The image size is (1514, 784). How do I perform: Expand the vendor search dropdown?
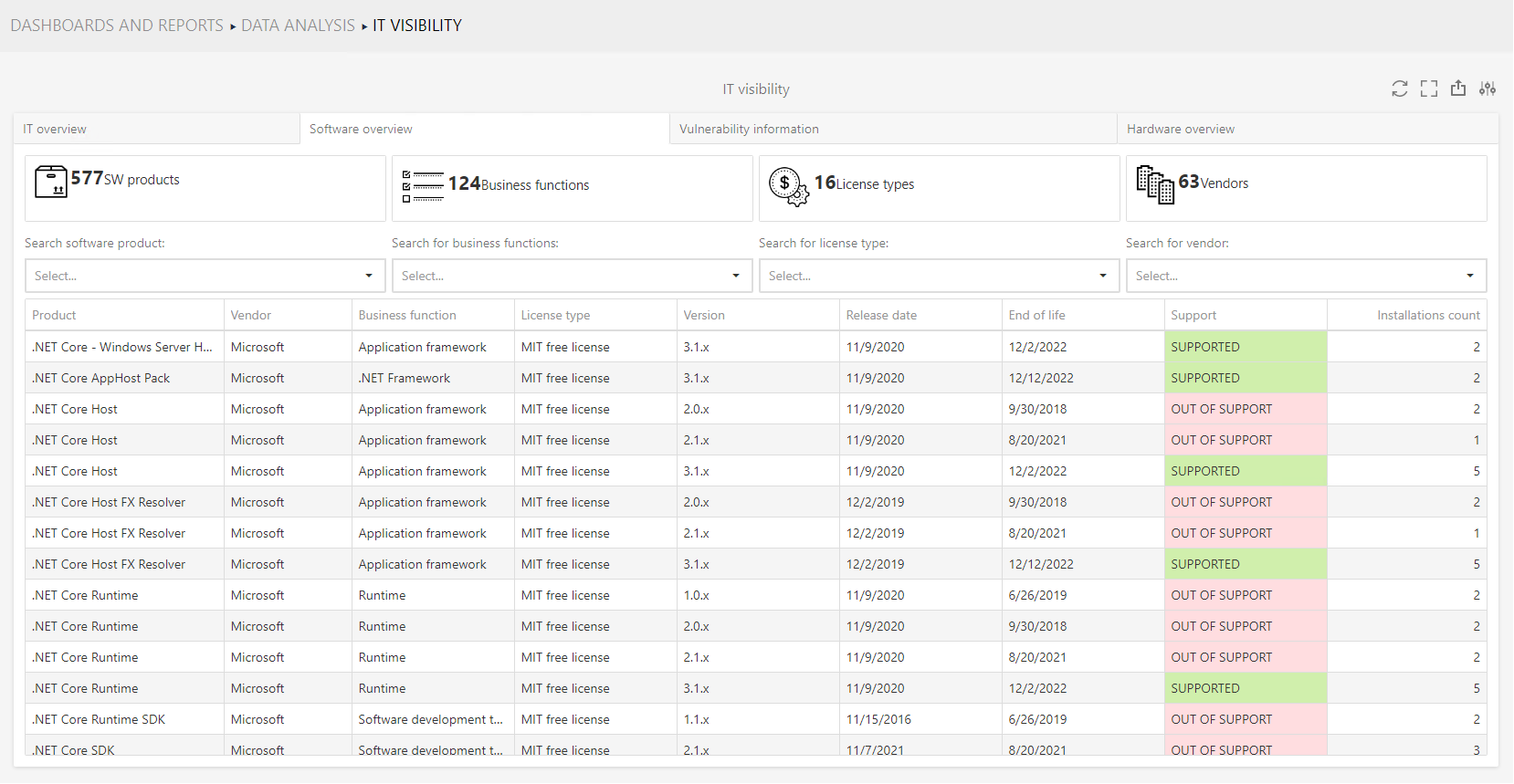pyautogui.click(x=1306, y=276)
